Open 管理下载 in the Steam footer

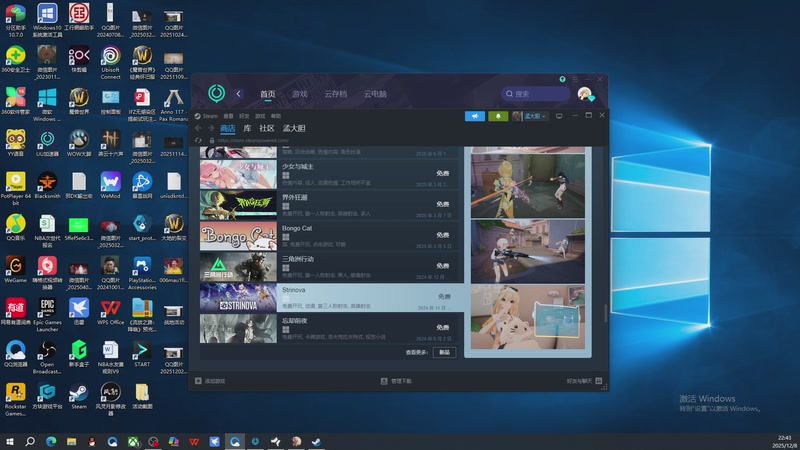(x=396, y=381)
